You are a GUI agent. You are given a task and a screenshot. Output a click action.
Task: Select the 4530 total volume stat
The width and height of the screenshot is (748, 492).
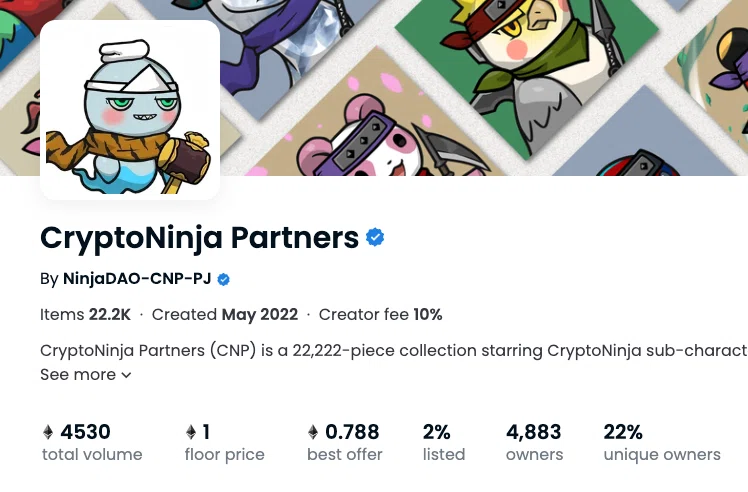[92, 442]
